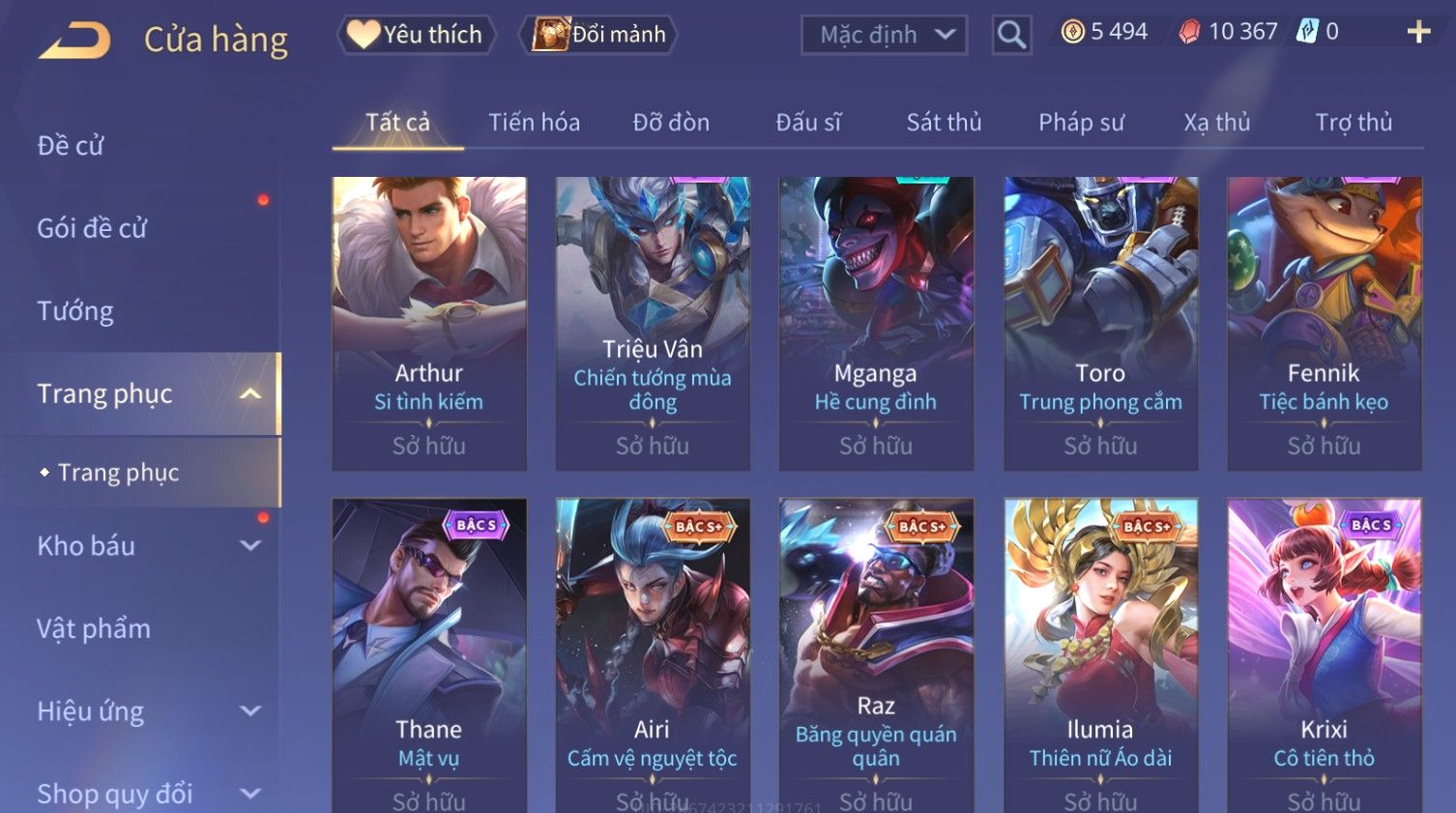Open search with the magnifier icon
Screen dimensions: 1456x813
coord(1011,35)
